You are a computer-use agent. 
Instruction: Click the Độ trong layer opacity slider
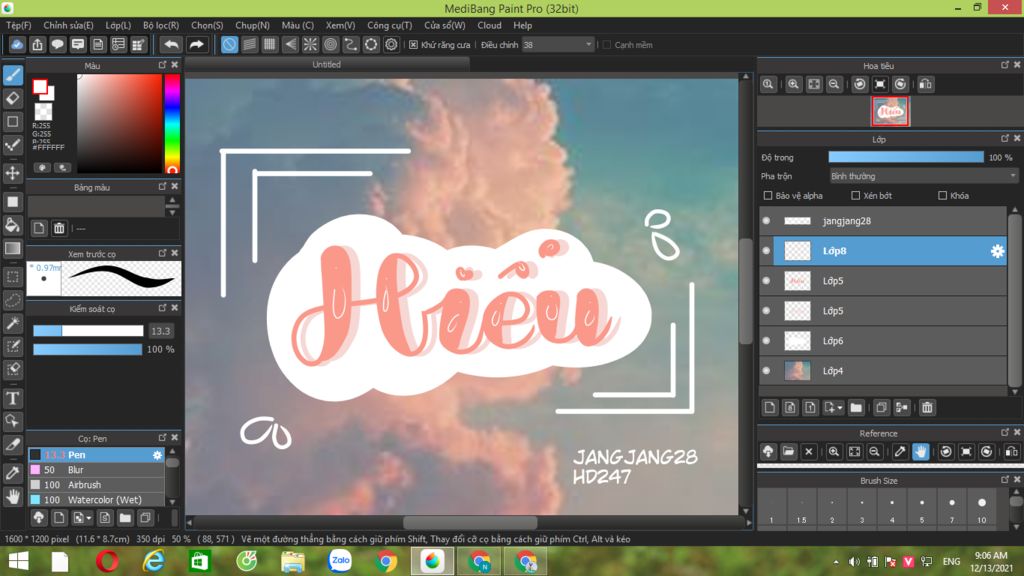click(x=906, y=157)
